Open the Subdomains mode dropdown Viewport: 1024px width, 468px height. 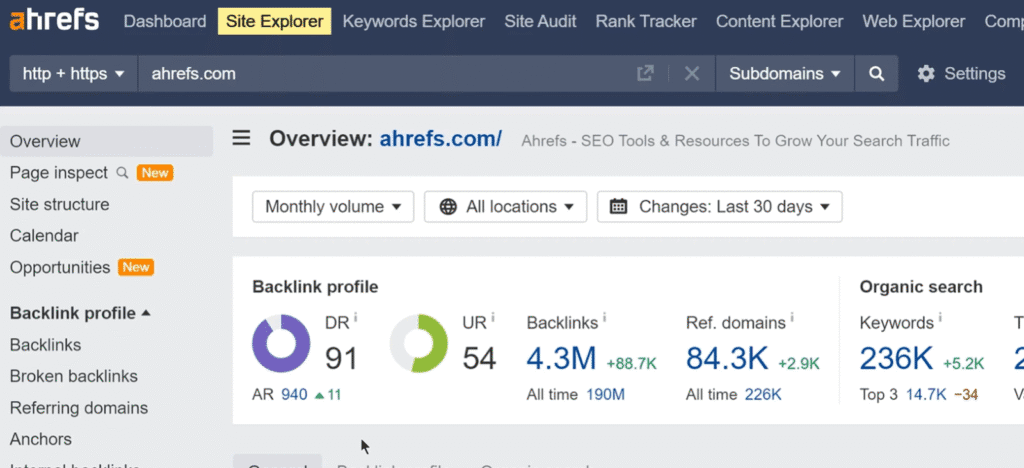point(785,74)
